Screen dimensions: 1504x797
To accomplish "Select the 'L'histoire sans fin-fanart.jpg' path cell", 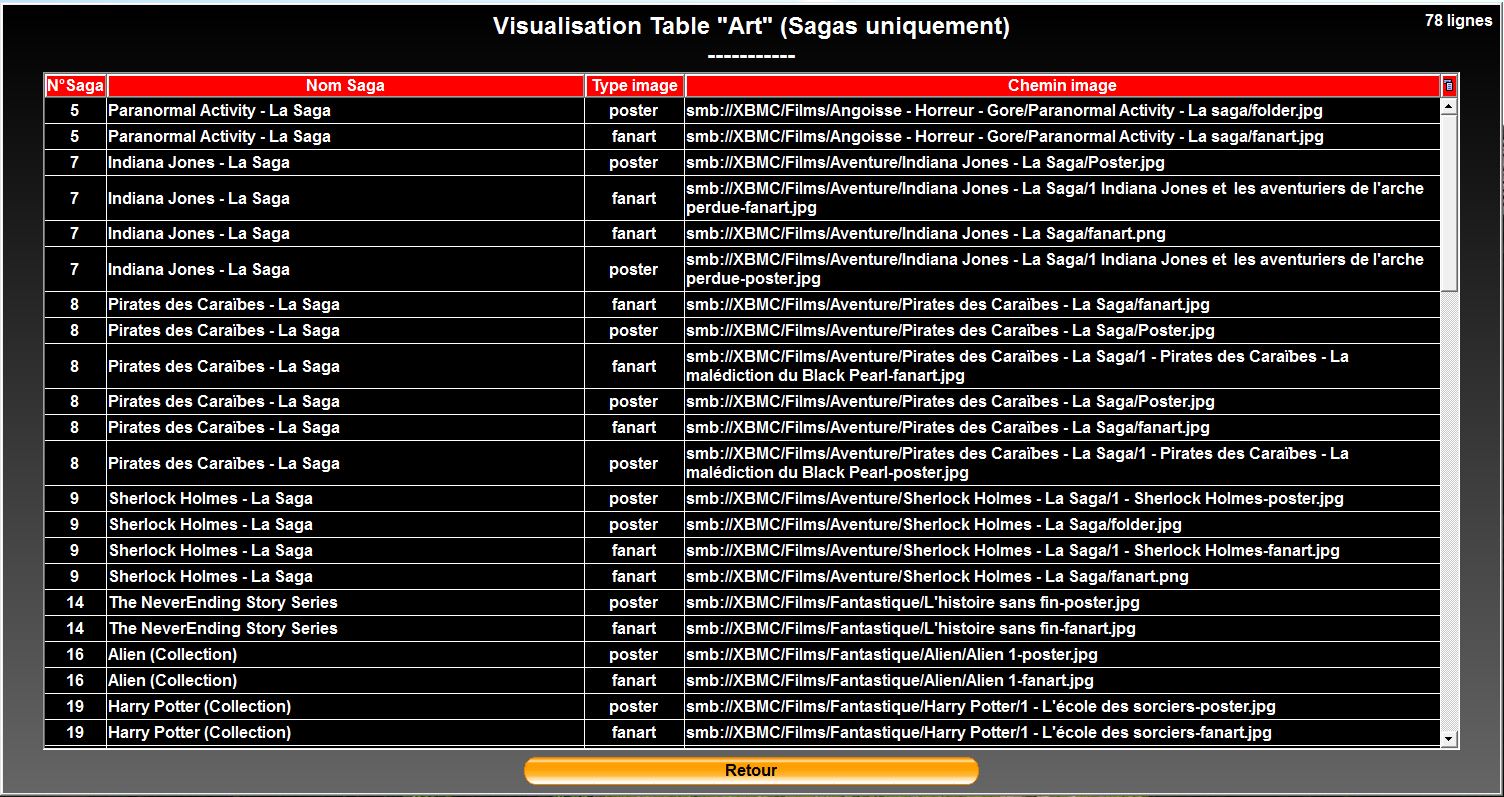I will click(x=1062, y=629).
